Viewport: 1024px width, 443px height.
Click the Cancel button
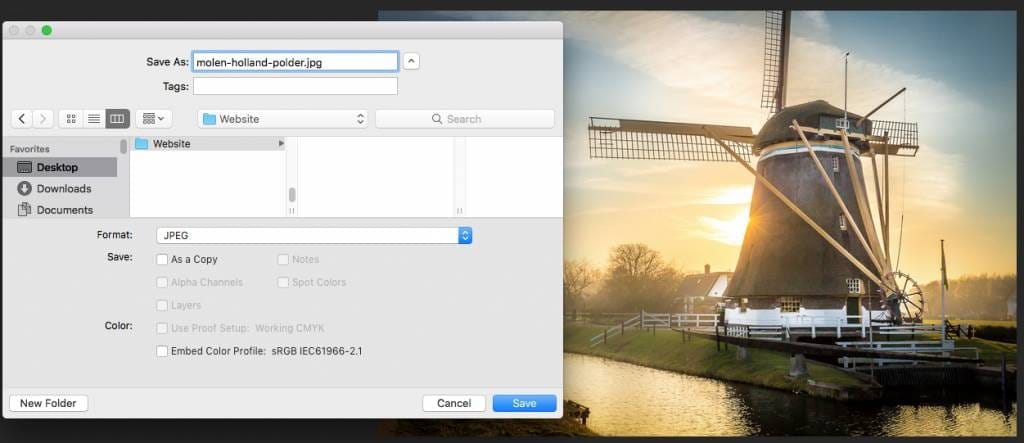point(454,403)
